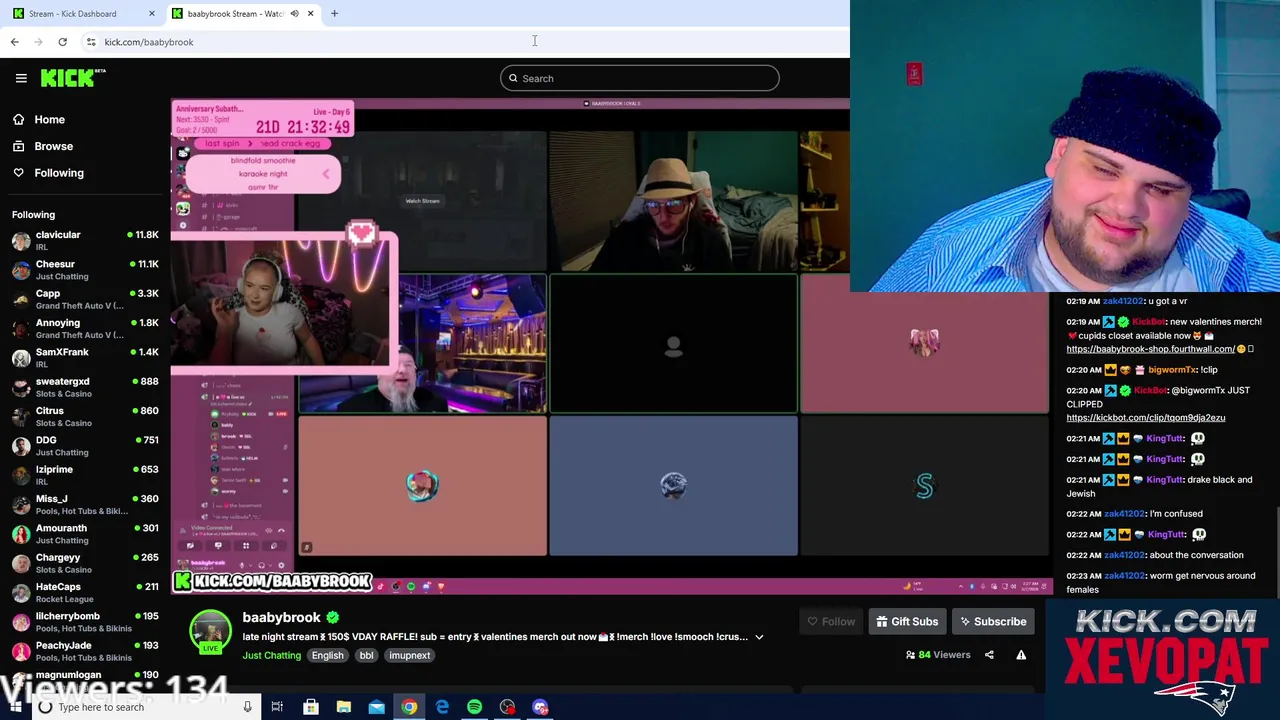The height and width of the screenshot is (720, 1280).
Task: Go to Home in sidebar
Action: pos(49,119)
